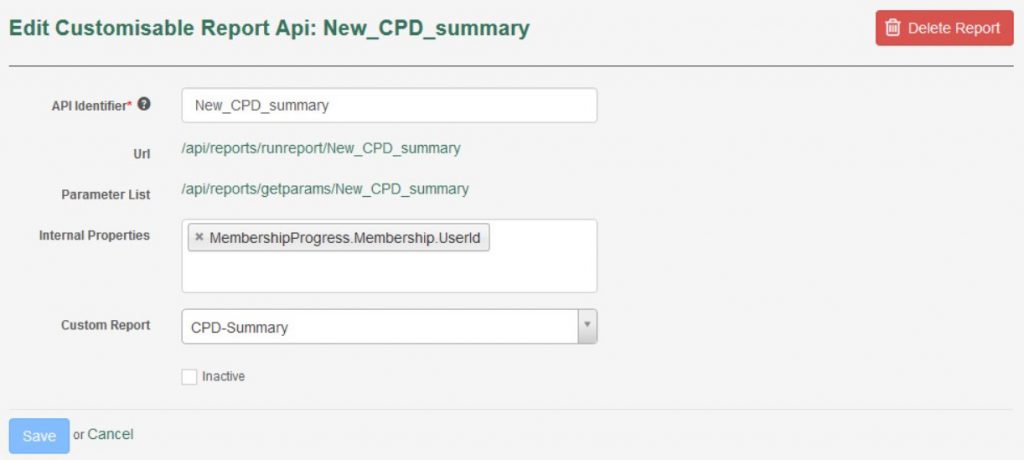Viewport: 1024px width, 460px height.
Task: Click the Edit Customisable Report Api heading
Action: click(269, 28)
